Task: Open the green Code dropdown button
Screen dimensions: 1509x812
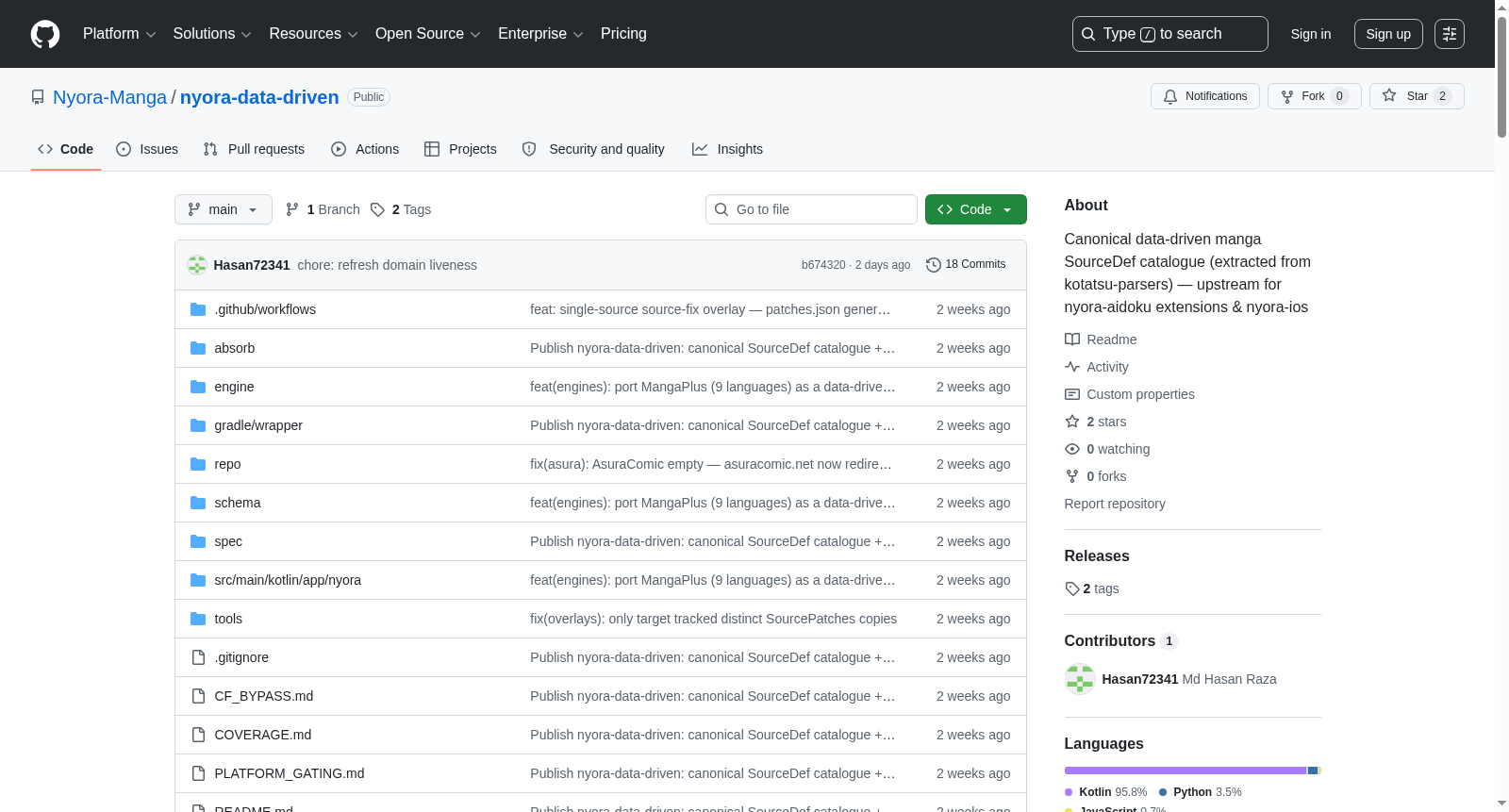Action: pyautogui.click(x=976, y=209)
